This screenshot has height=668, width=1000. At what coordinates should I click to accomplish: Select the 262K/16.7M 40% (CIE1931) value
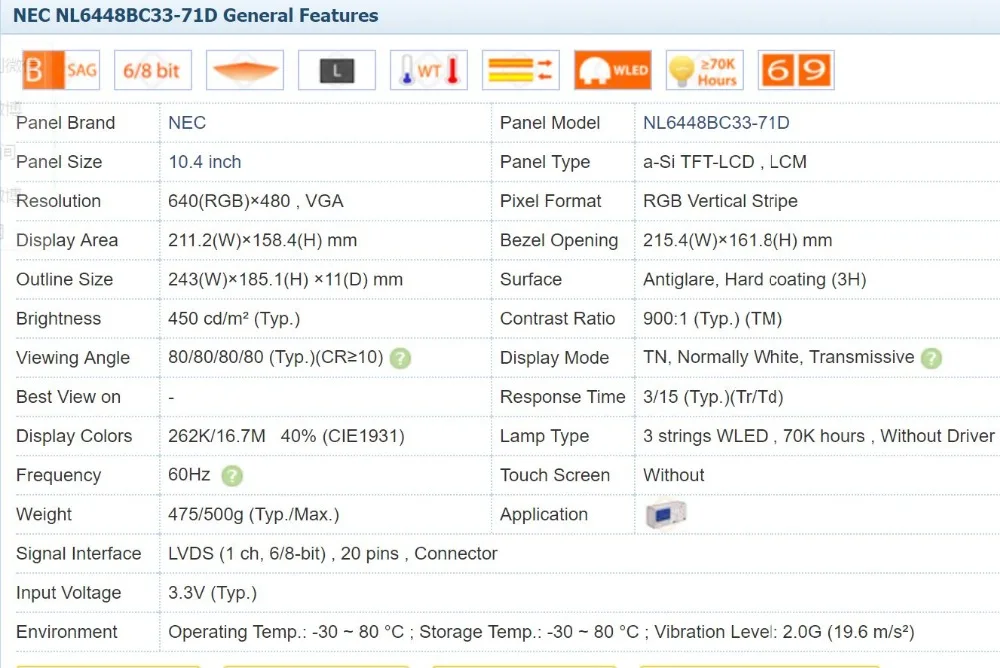pyautogui.click(x=286, y=436)
